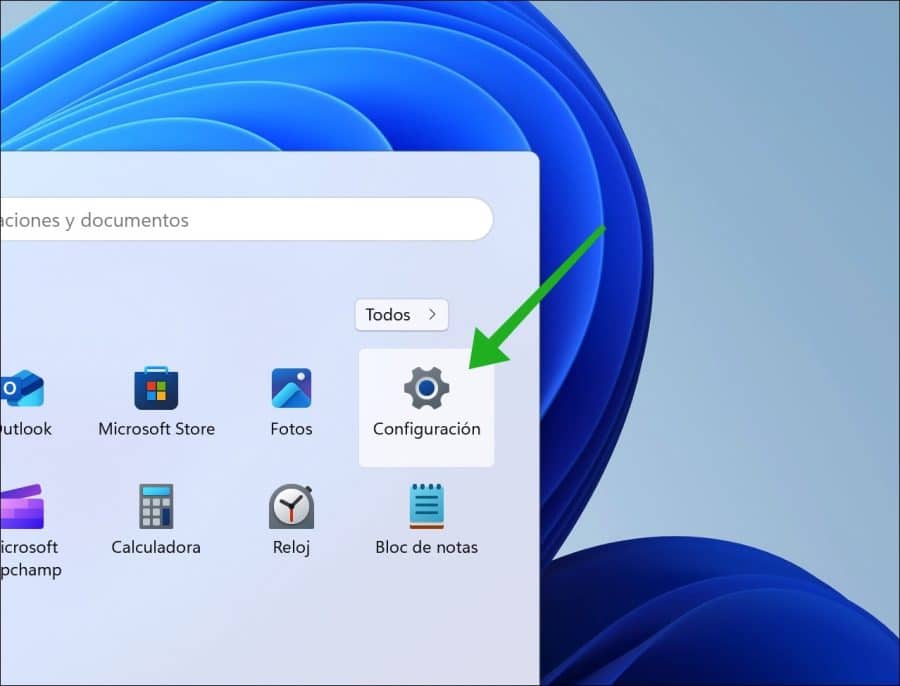This screenshot has width=900, height=686.
Task: Click the 'Fotos' label text
Action: pos(291,428)
